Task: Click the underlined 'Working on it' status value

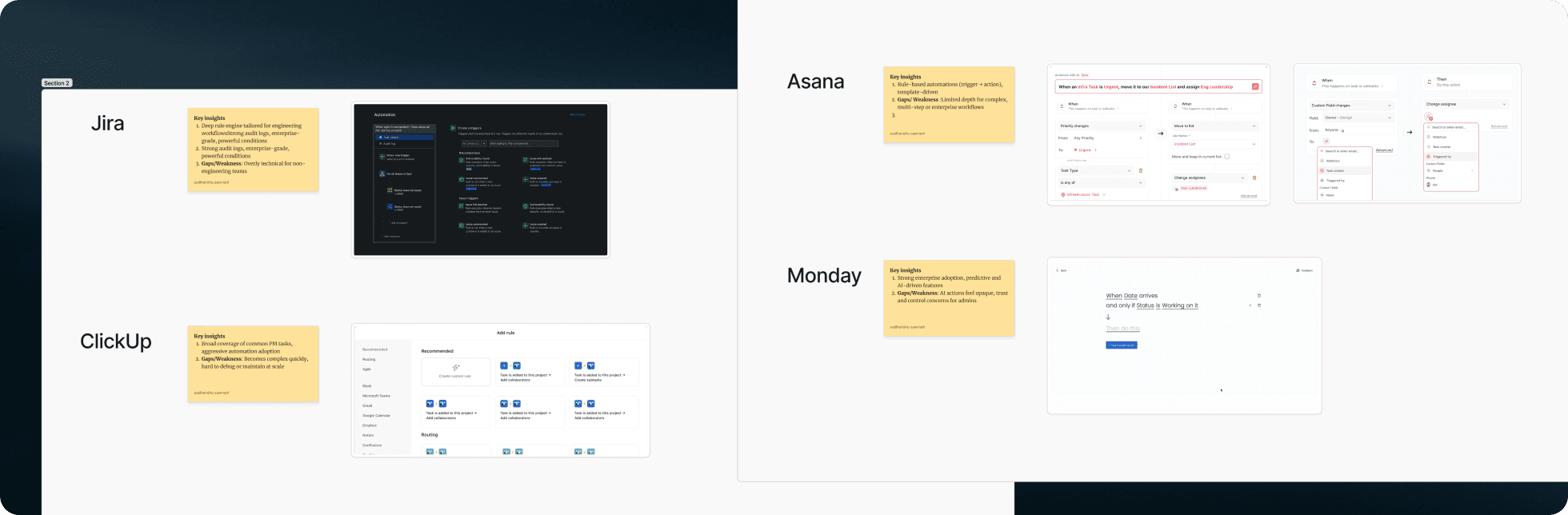Action: click(1180, 305)
